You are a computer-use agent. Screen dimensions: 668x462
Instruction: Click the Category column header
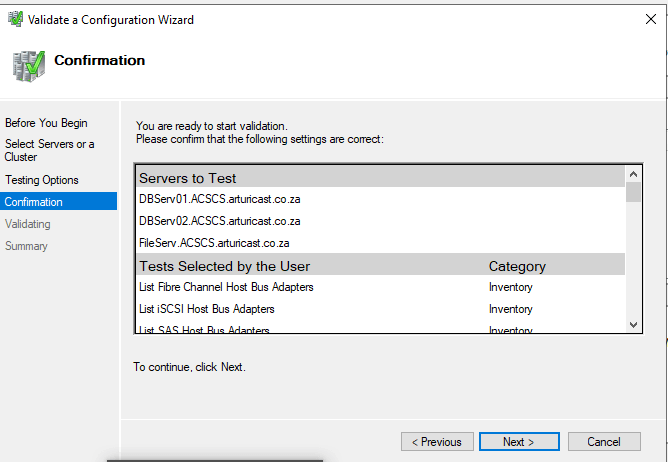point(517,266)
